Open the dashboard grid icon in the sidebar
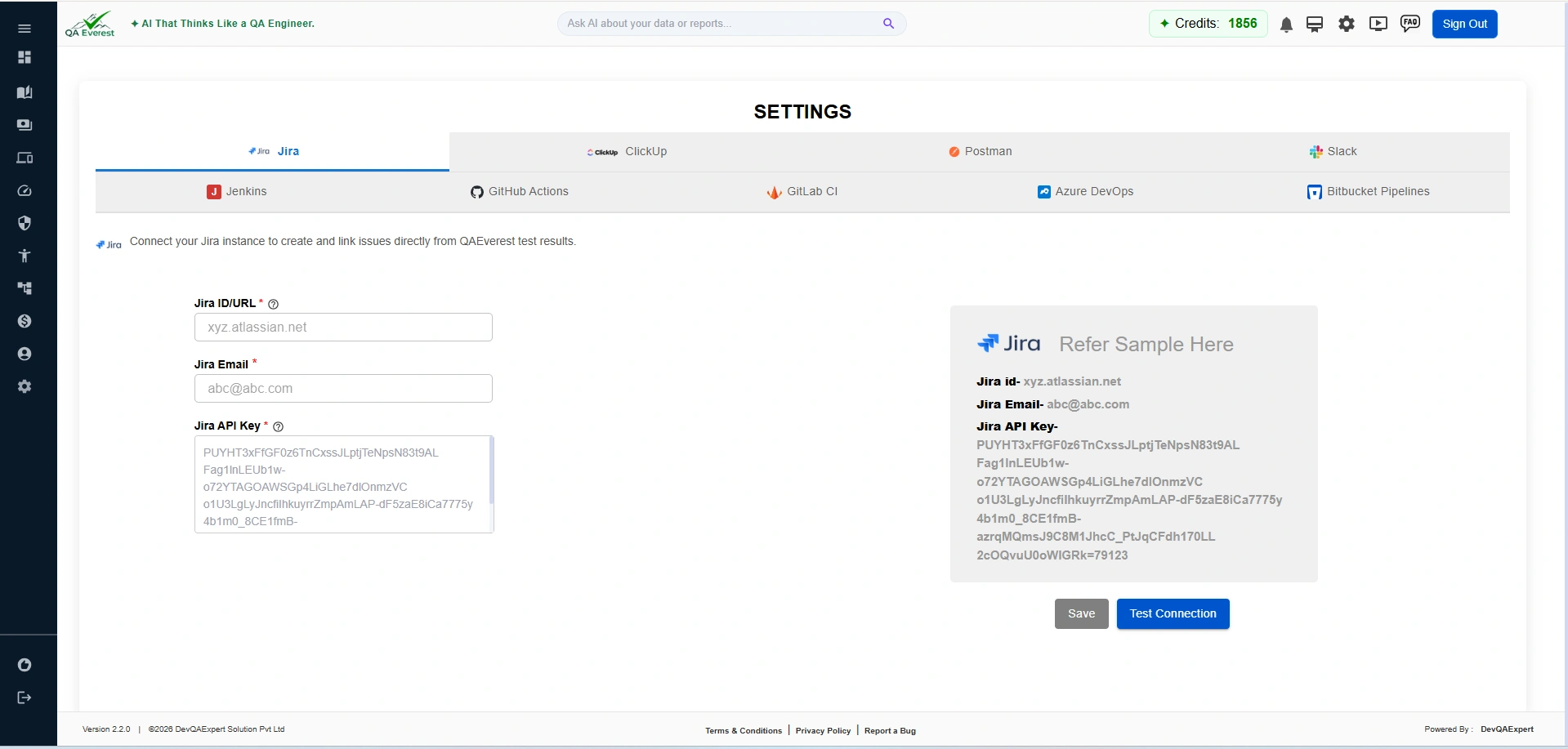 [25, 57]
